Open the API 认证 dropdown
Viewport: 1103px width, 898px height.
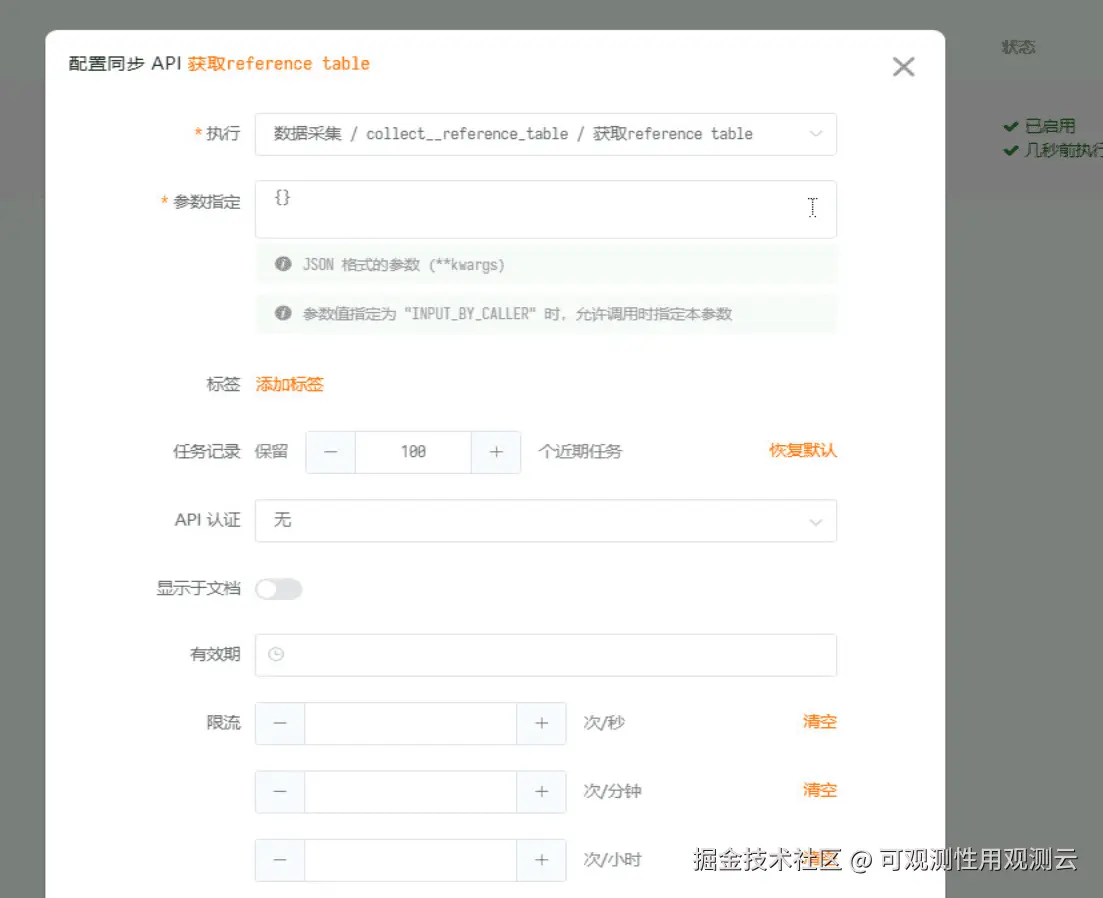click(545, 520)
